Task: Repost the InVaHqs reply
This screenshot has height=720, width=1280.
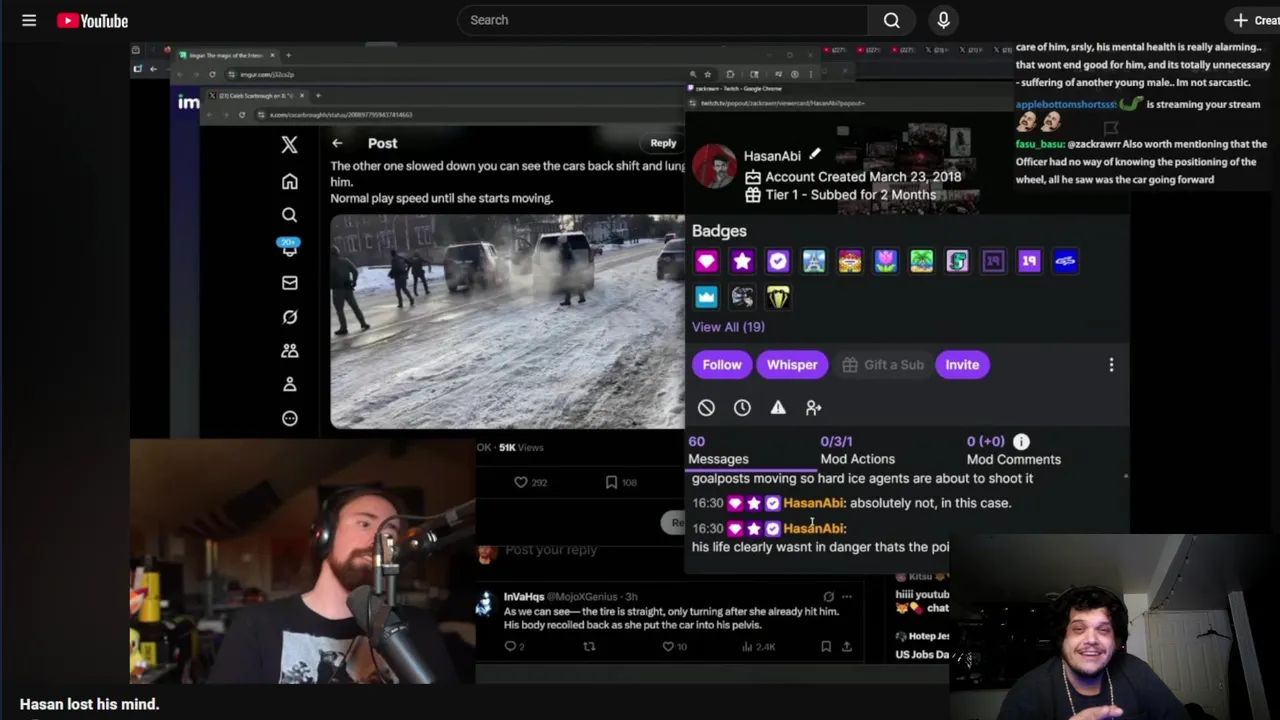Action: [589, 647]
